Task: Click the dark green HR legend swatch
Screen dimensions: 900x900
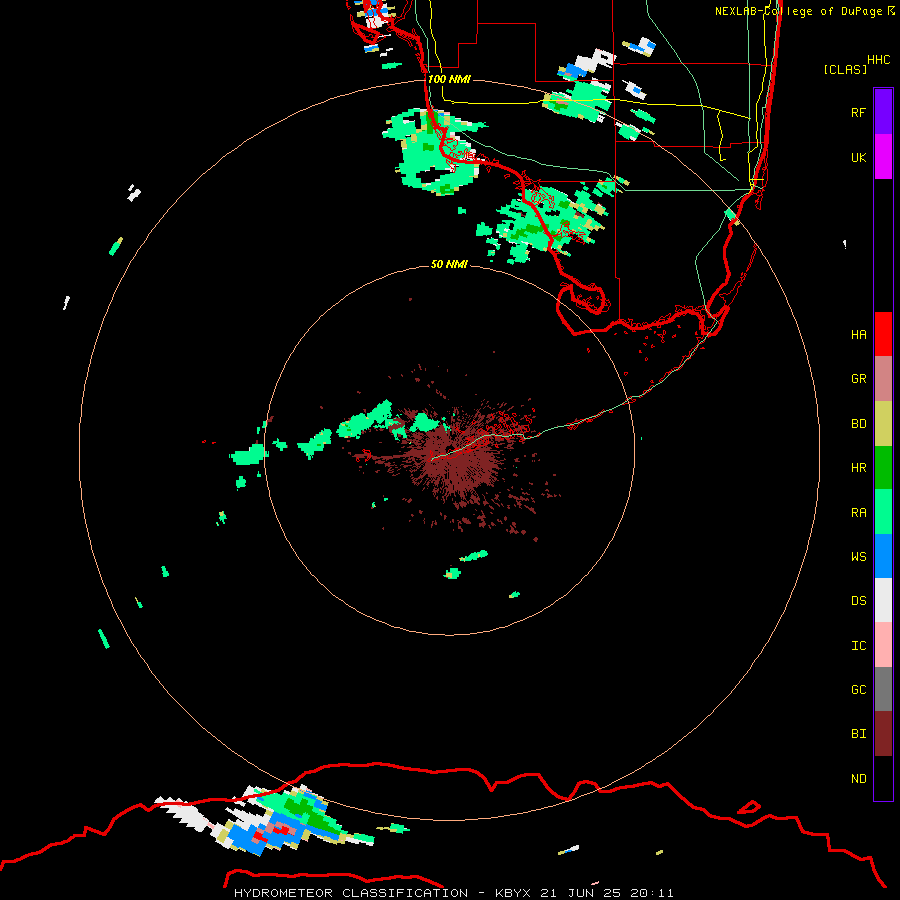Action: click(883, 468)
